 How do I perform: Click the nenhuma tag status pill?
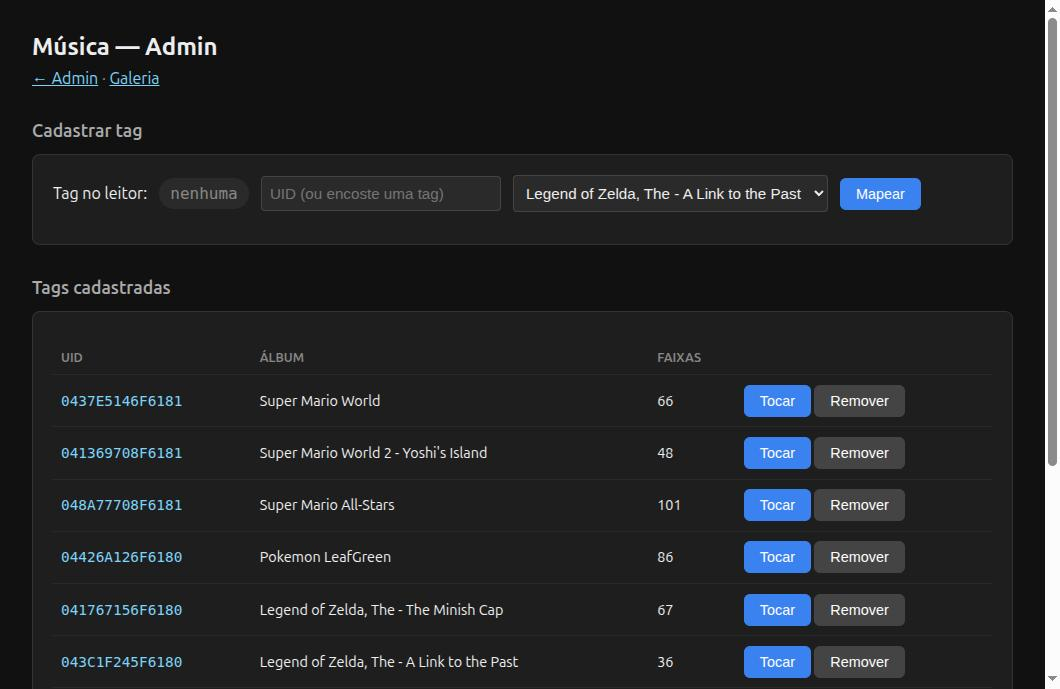pos(203,194)
